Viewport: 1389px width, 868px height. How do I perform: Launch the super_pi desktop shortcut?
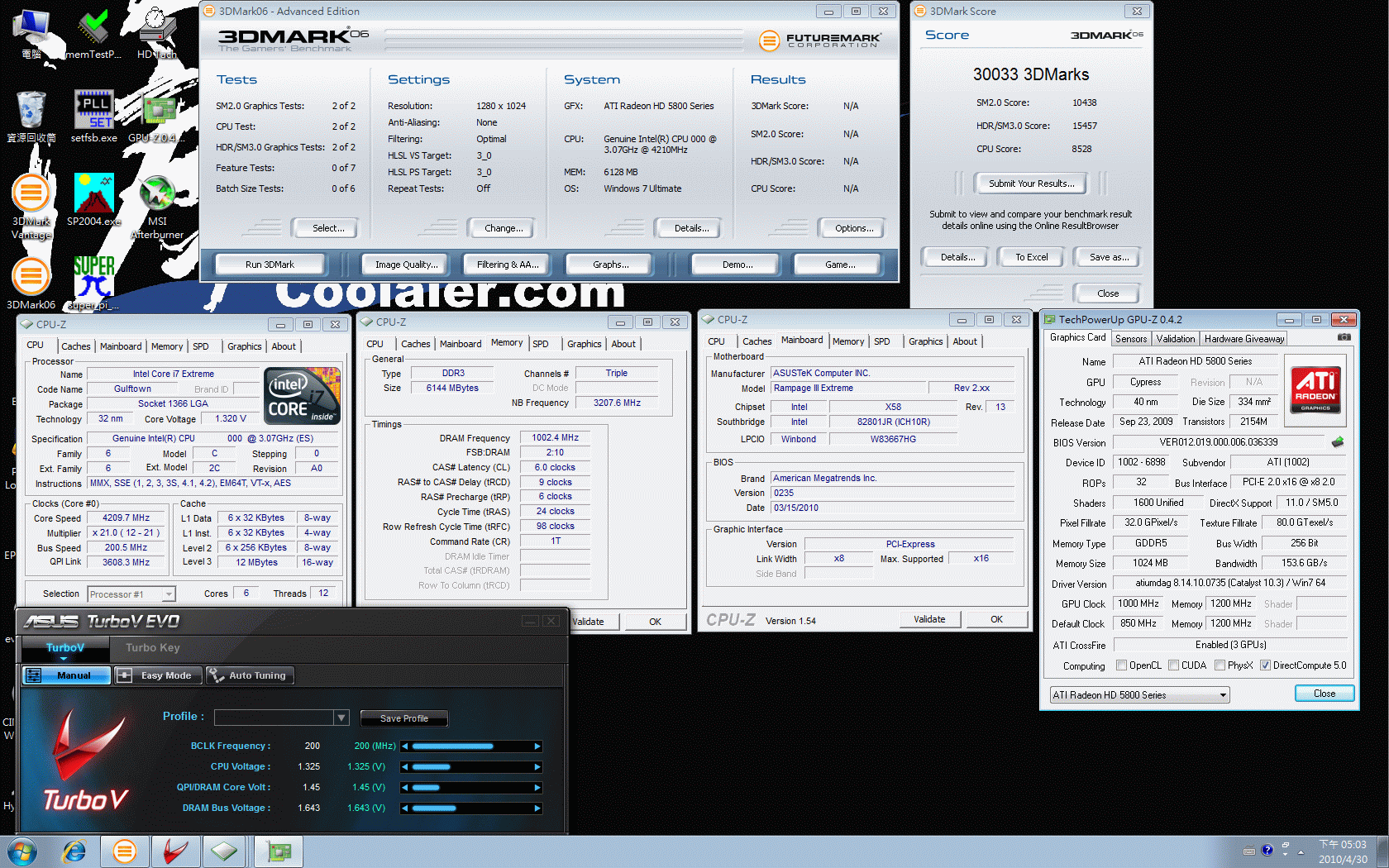pos(94,283)
